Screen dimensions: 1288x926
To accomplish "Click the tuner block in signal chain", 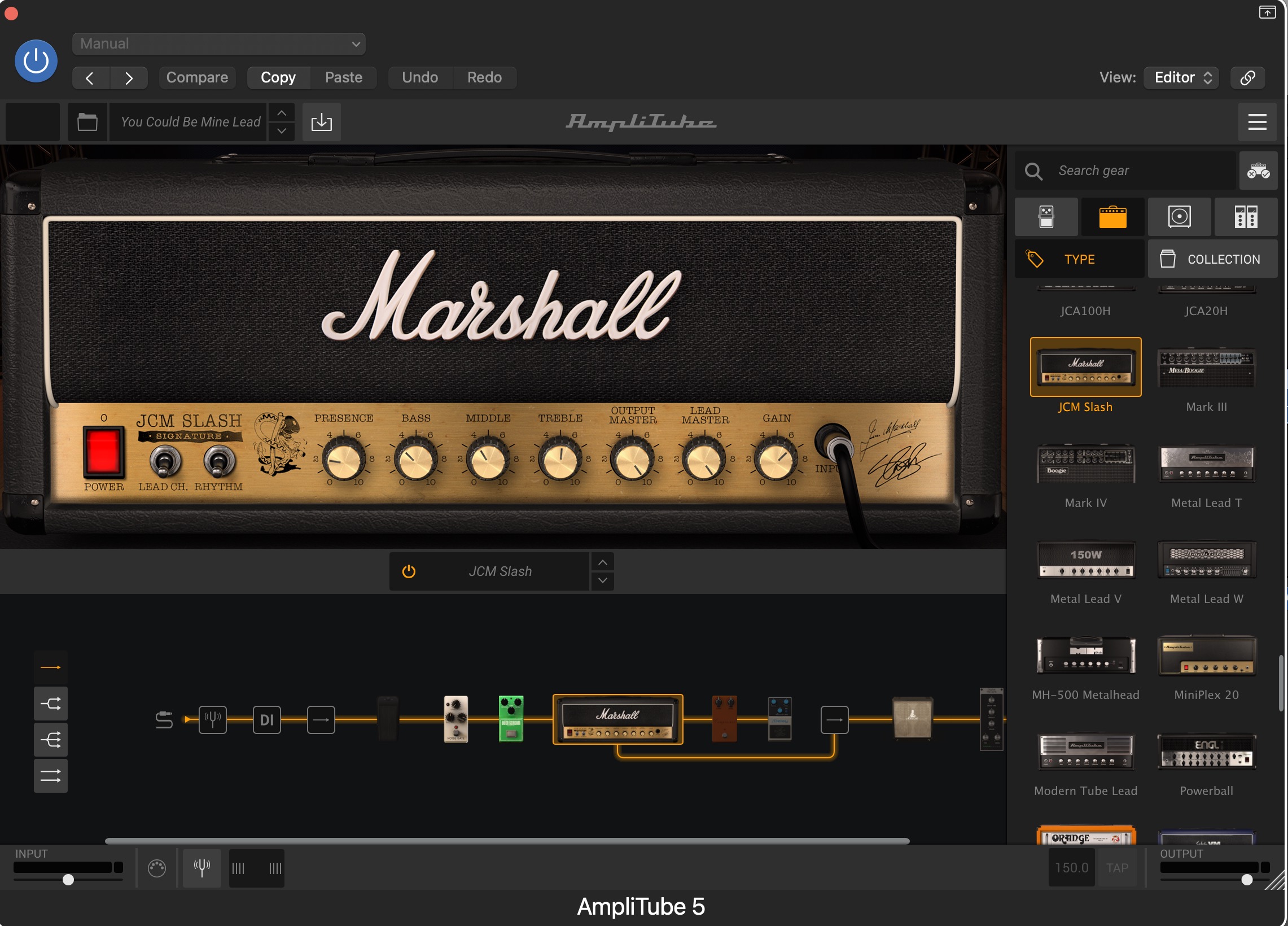I will click(213, 719).
